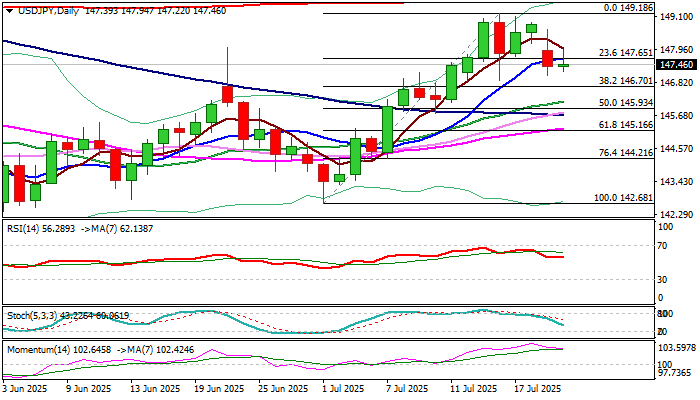Screen dimensions: 700x400
Task: Select the 11 Jul 2025 date marker
Action: 472,388
